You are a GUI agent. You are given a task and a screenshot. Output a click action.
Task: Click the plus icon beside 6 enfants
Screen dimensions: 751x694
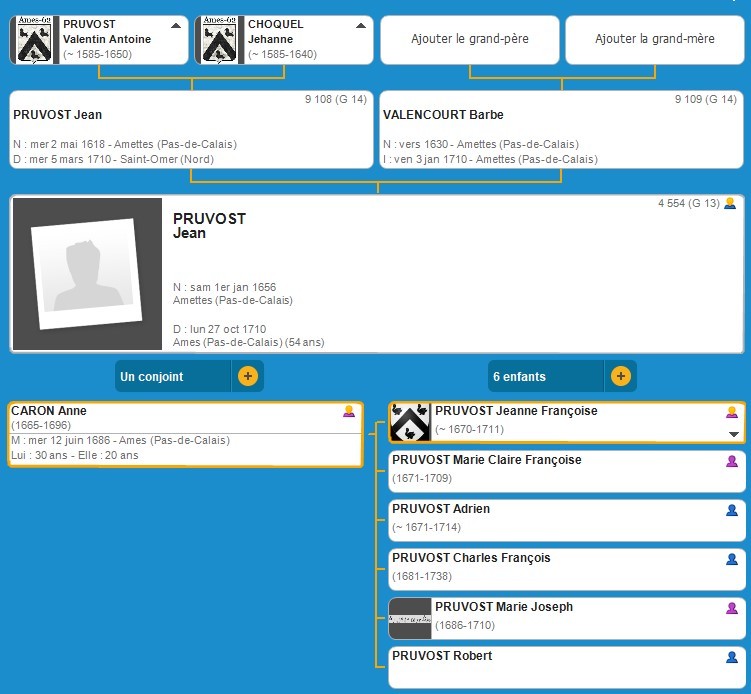[x=620, y=377]
